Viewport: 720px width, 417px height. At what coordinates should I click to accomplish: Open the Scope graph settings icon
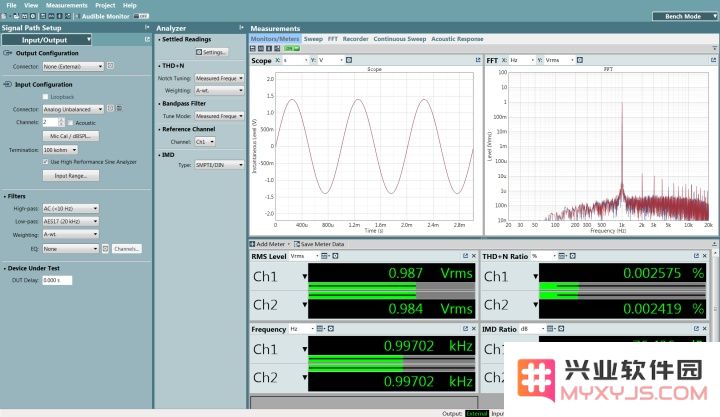click(349, 60)
